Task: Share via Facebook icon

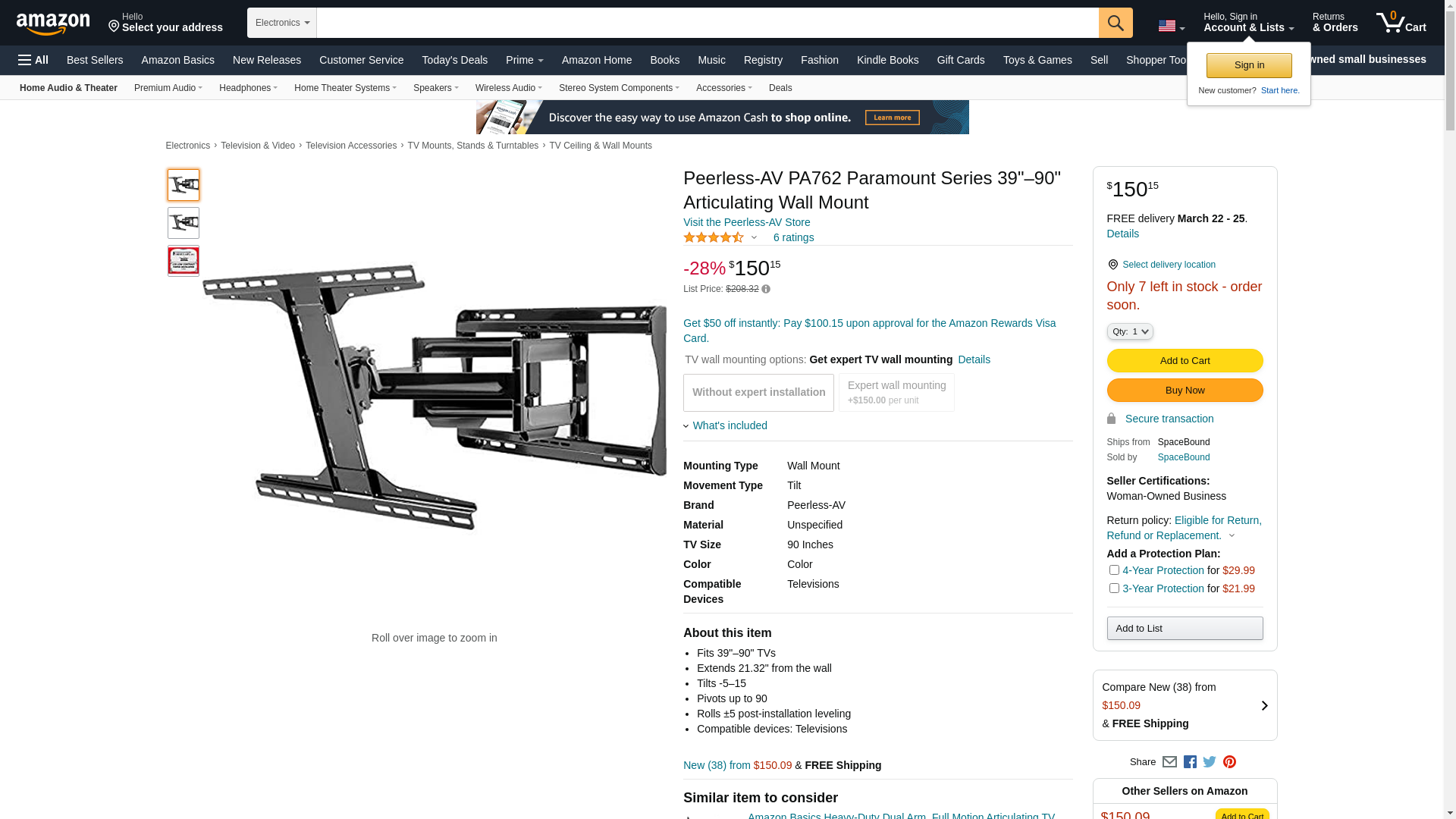Action: click(x=1190, y=762)
